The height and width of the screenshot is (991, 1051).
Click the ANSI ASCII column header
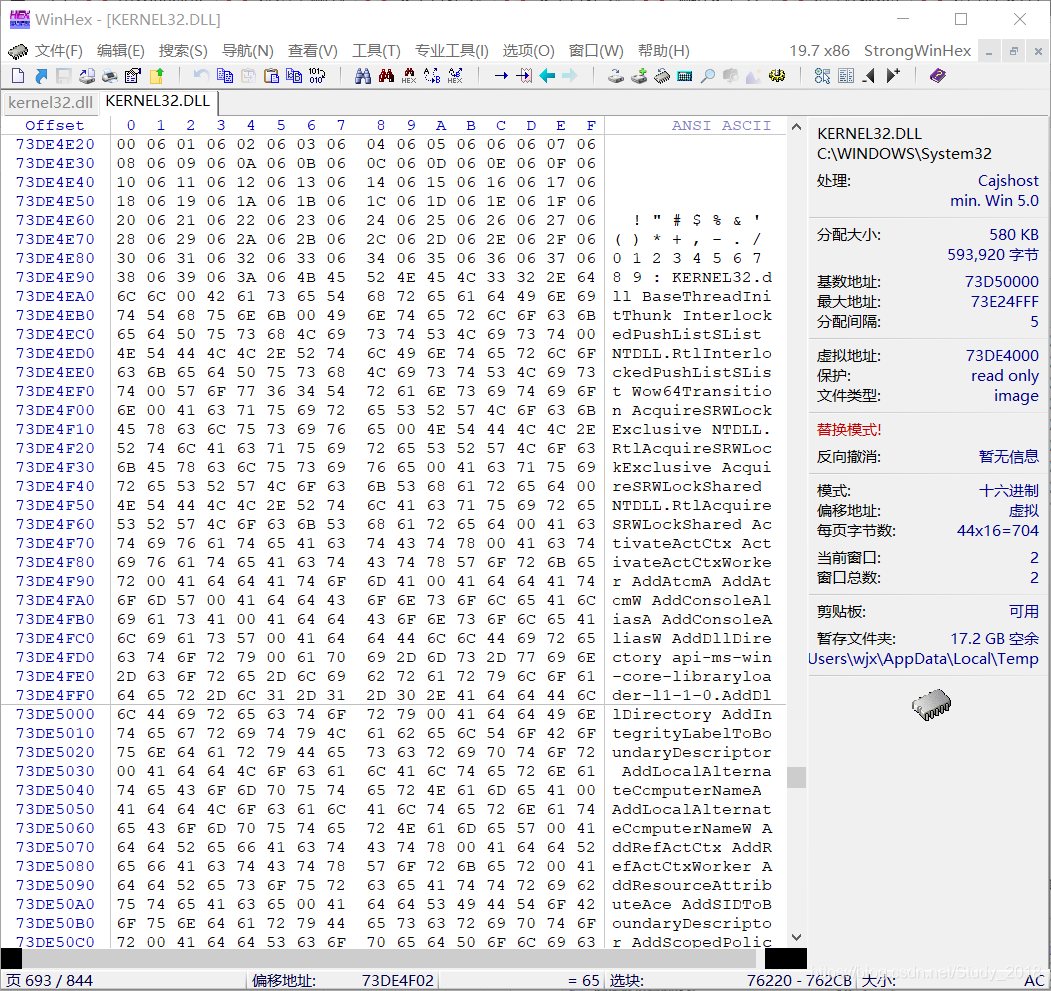722,125
